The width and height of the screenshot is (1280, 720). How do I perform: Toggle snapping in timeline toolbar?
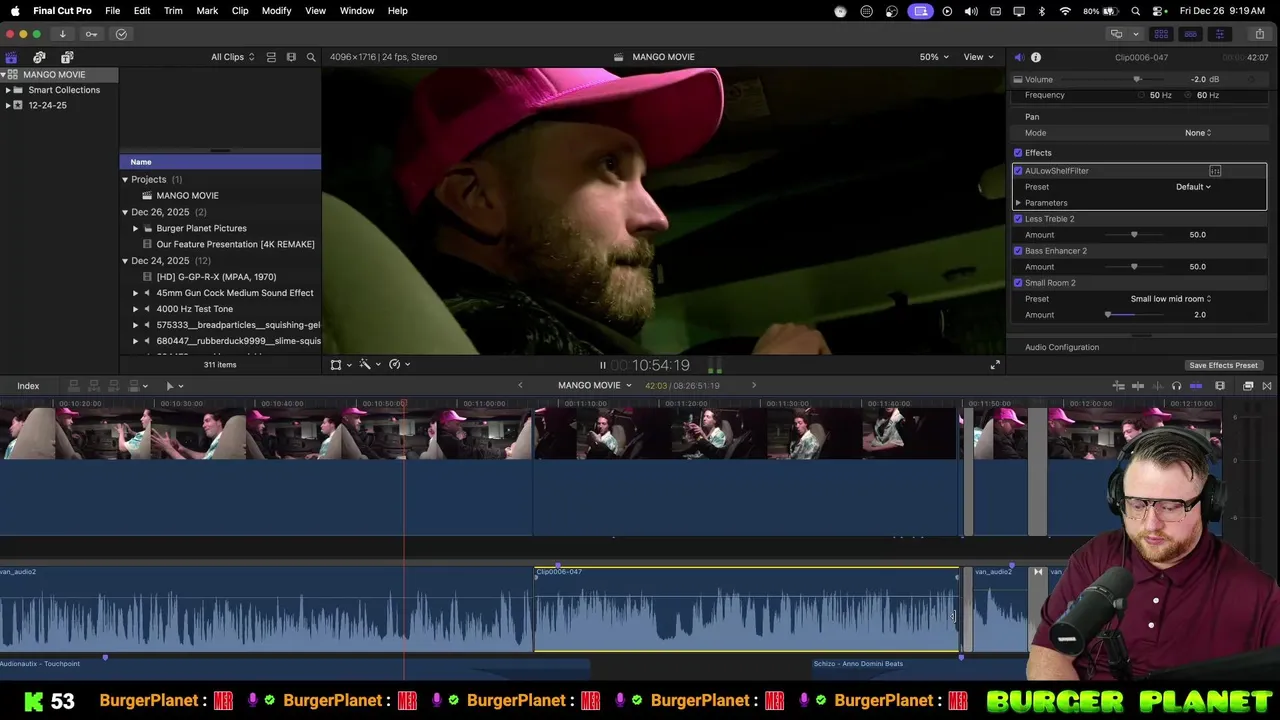(x=1196, y=386)
